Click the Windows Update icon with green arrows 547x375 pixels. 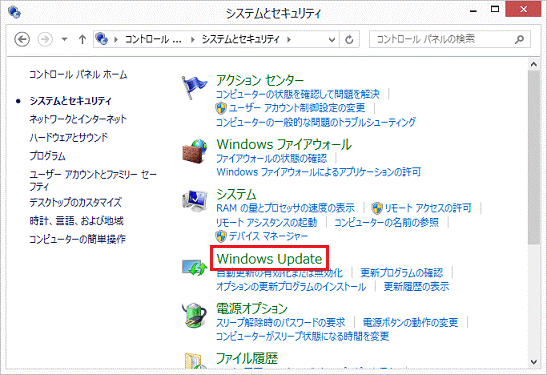[x=195, y=267]
